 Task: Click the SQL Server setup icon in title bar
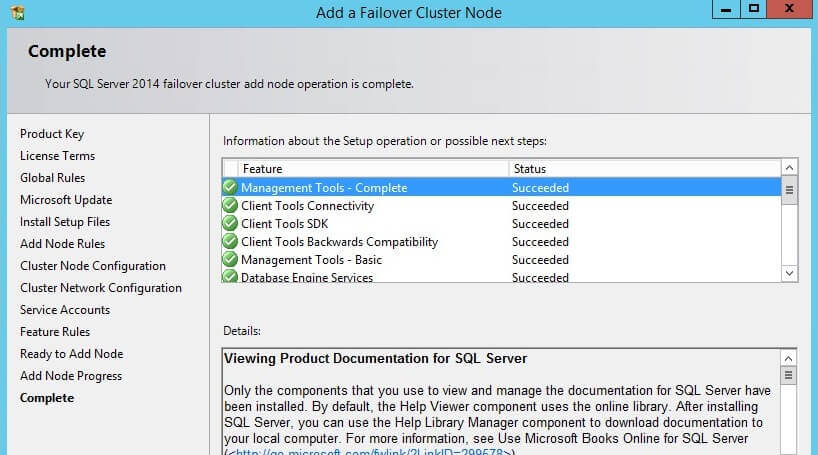[17, 12]
